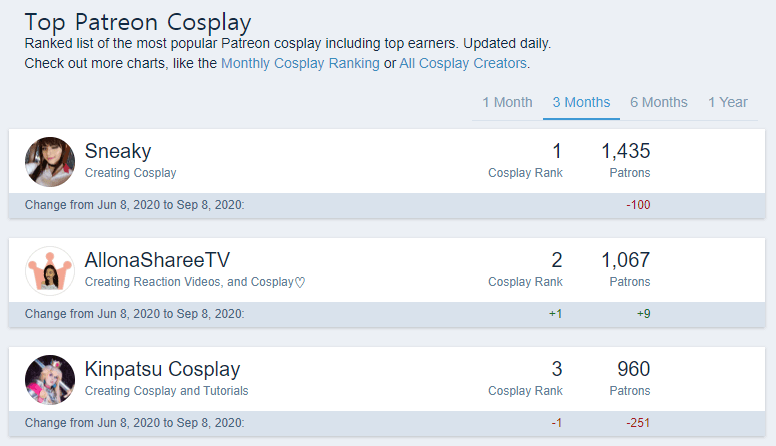Click Creating Reaction Videos, and Cosplay subtitle
Screen dimensions: 776x446
point(194,282)
